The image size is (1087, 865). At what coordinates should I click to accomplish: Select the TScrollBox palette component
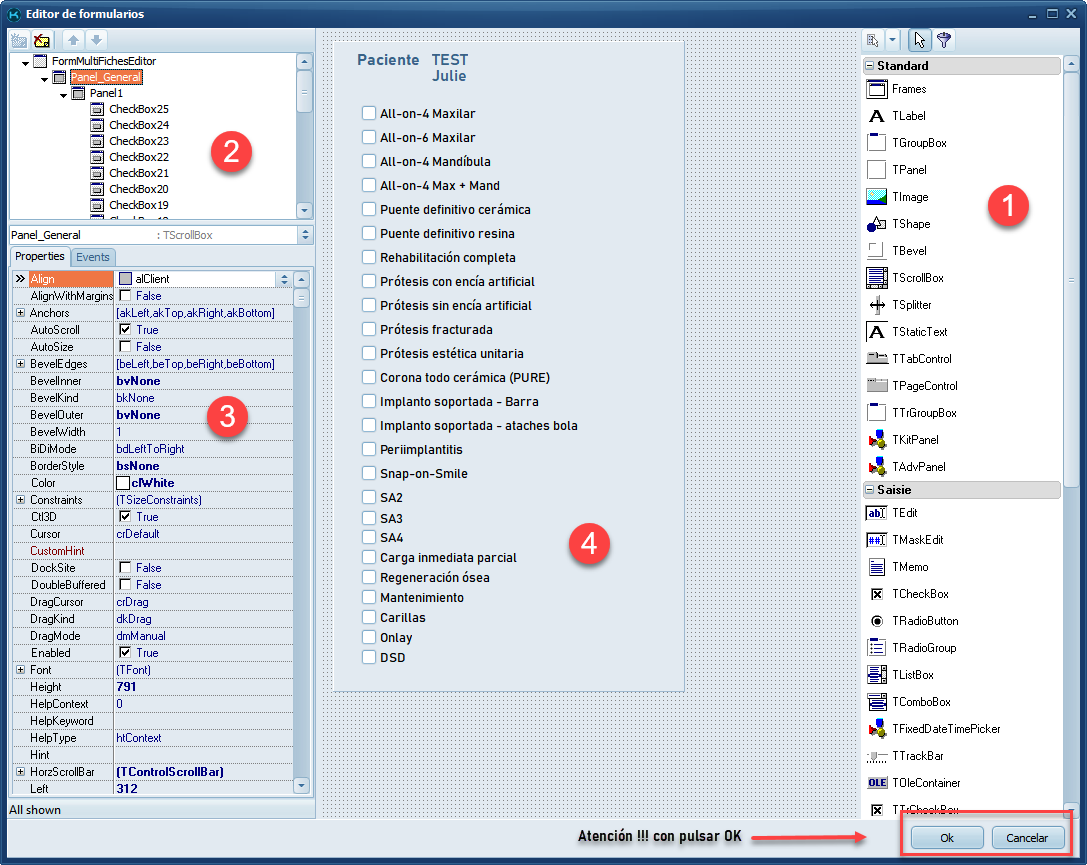point(876,278)
